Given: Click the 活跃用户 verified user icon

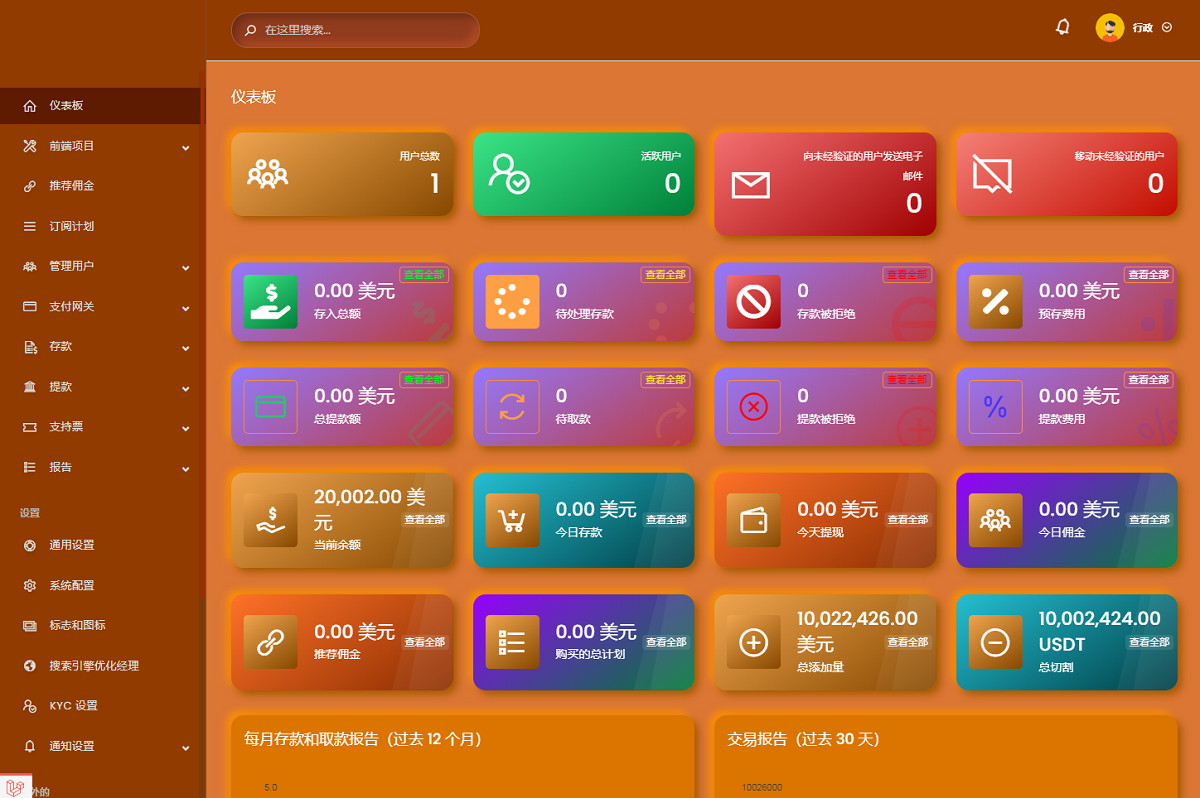Looking at the screenshot, I should (x=509, y=173).
